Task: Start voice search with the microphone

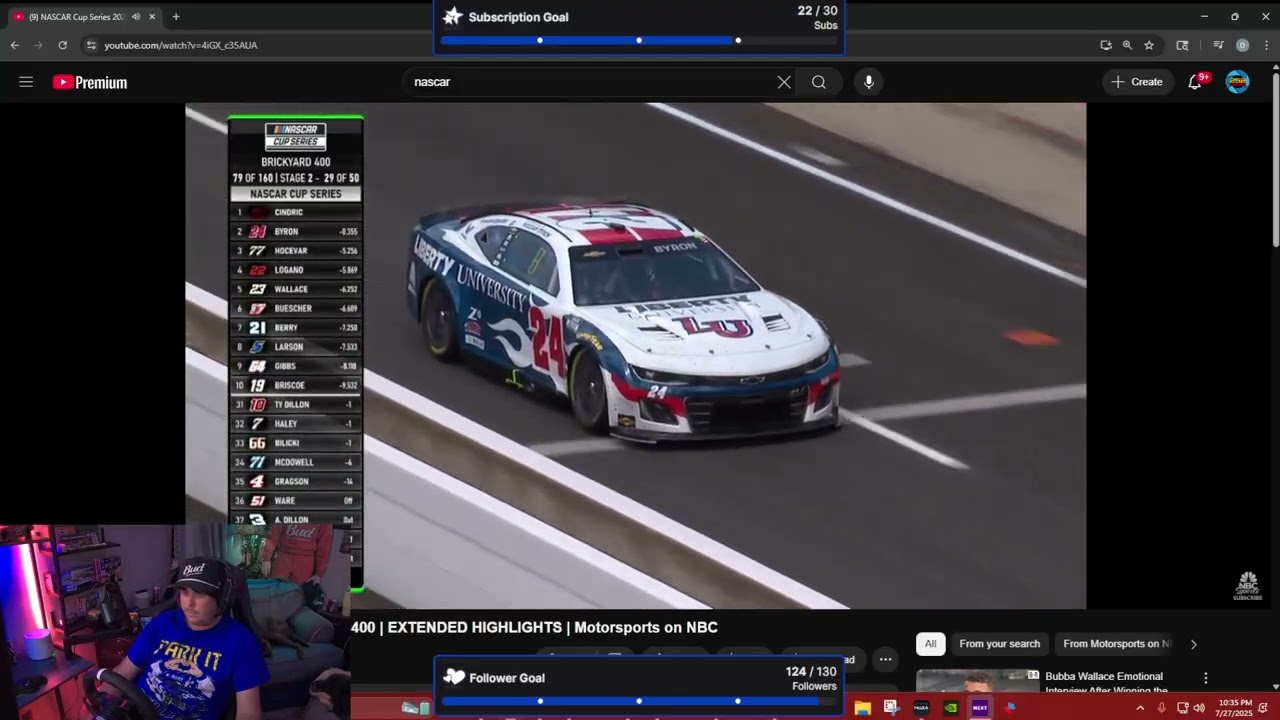Action: (868, 82)
